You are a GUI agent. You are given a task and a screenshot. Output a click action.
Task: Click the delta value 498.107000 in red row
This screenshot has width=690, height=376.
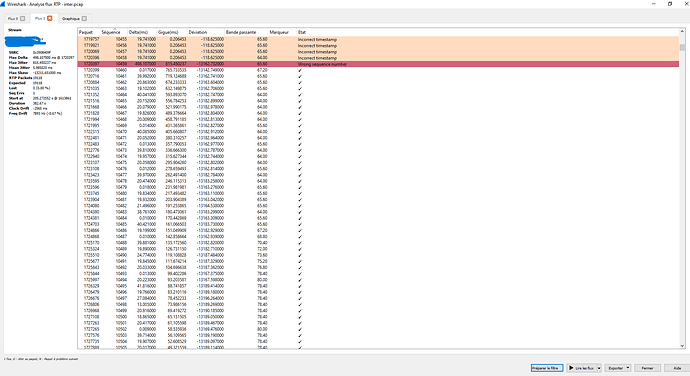tap(145, 64)
